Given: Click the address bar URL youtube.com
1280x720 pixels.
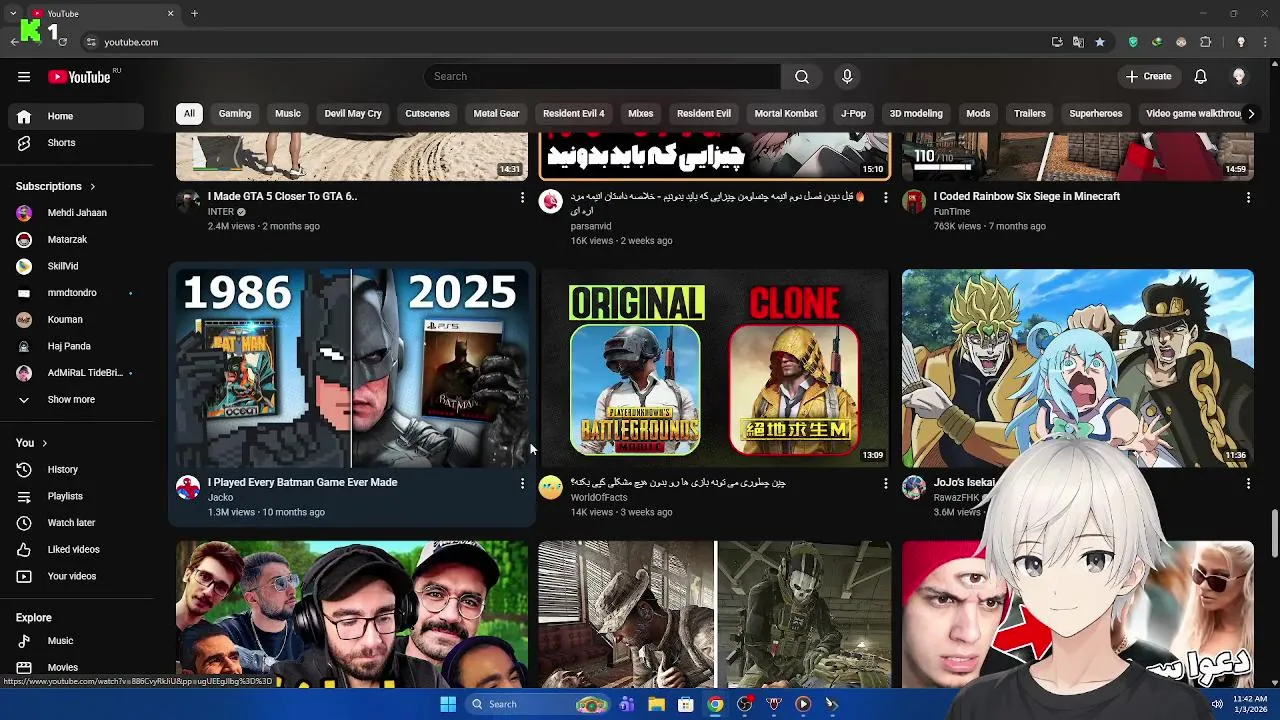Looking at the screenshot, I should 131,42.
